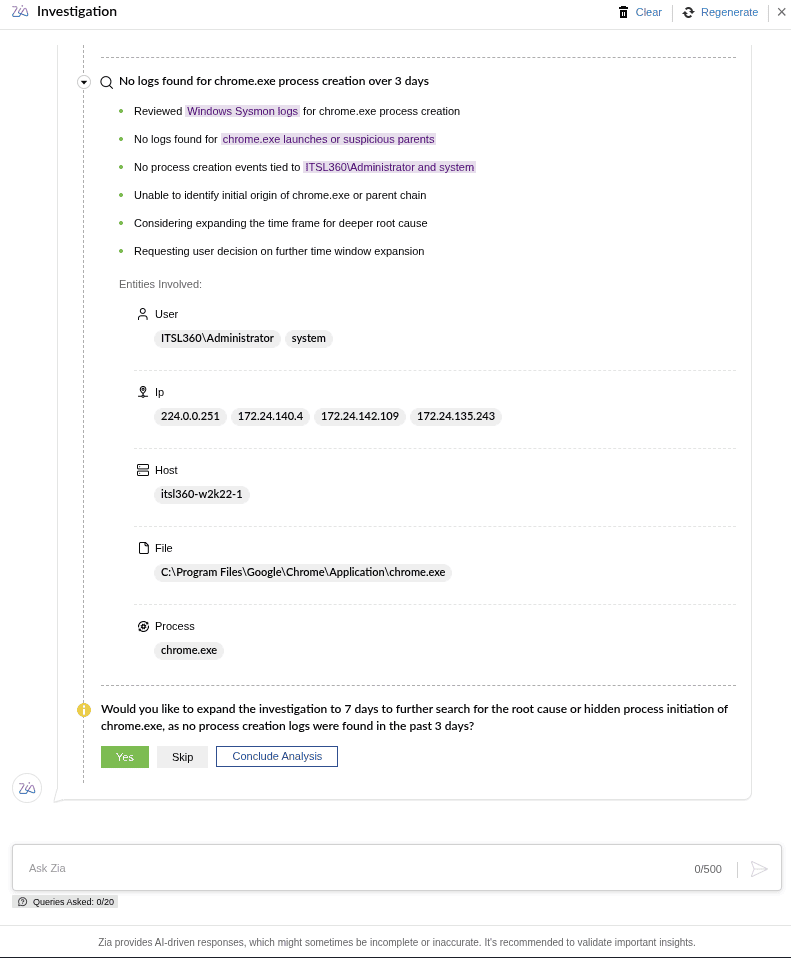
Task: Click the Queries Asked help icon
Action: click(23, 902)
